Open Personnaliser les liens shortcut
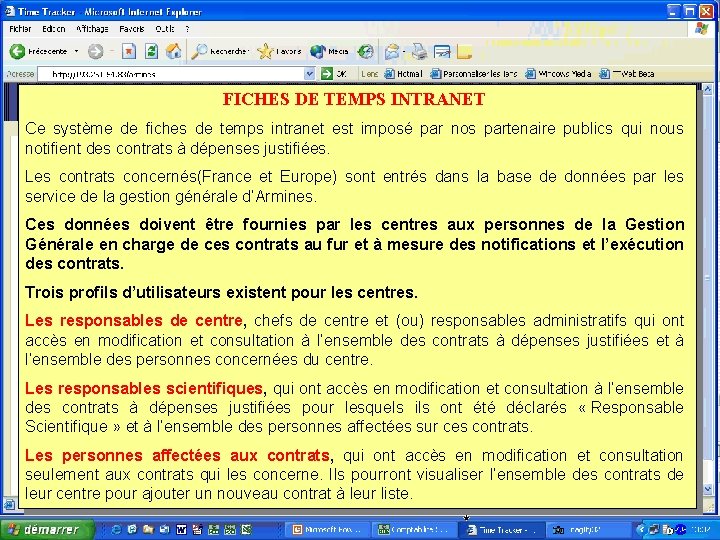The height and width of the screenshot is (540, 720). pyautogui.click(x=474, y=73)
